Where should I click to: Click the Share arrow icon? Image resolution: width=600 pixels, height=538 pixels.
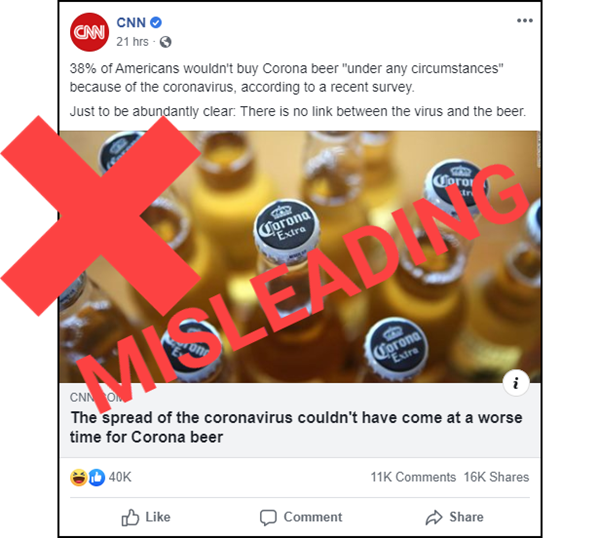(434, 517)
